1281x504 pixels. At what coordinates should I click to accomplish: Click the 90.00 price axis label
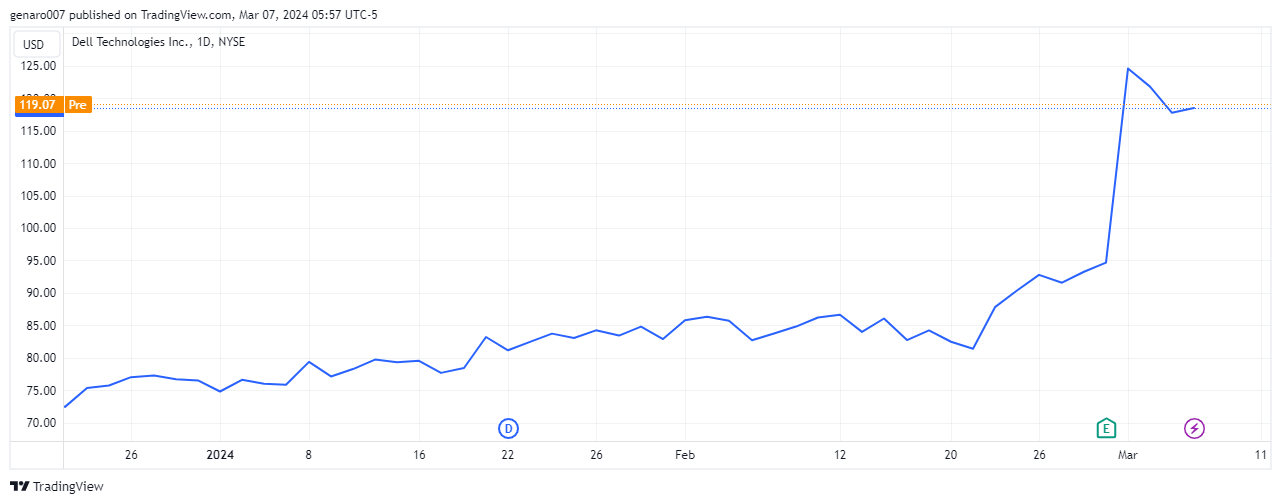(41, 293)
